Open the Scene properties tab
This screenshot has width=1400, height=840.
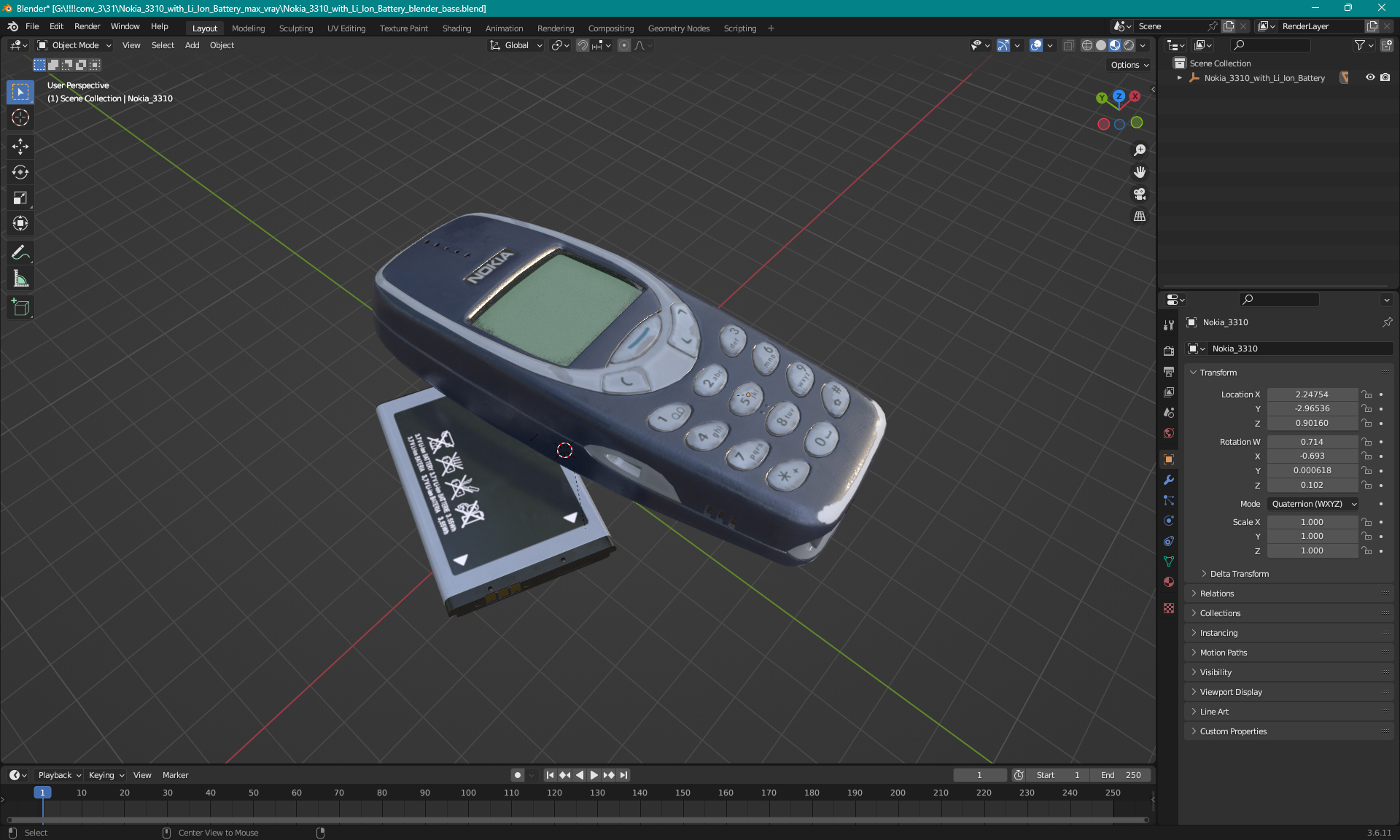point(1169,412)
